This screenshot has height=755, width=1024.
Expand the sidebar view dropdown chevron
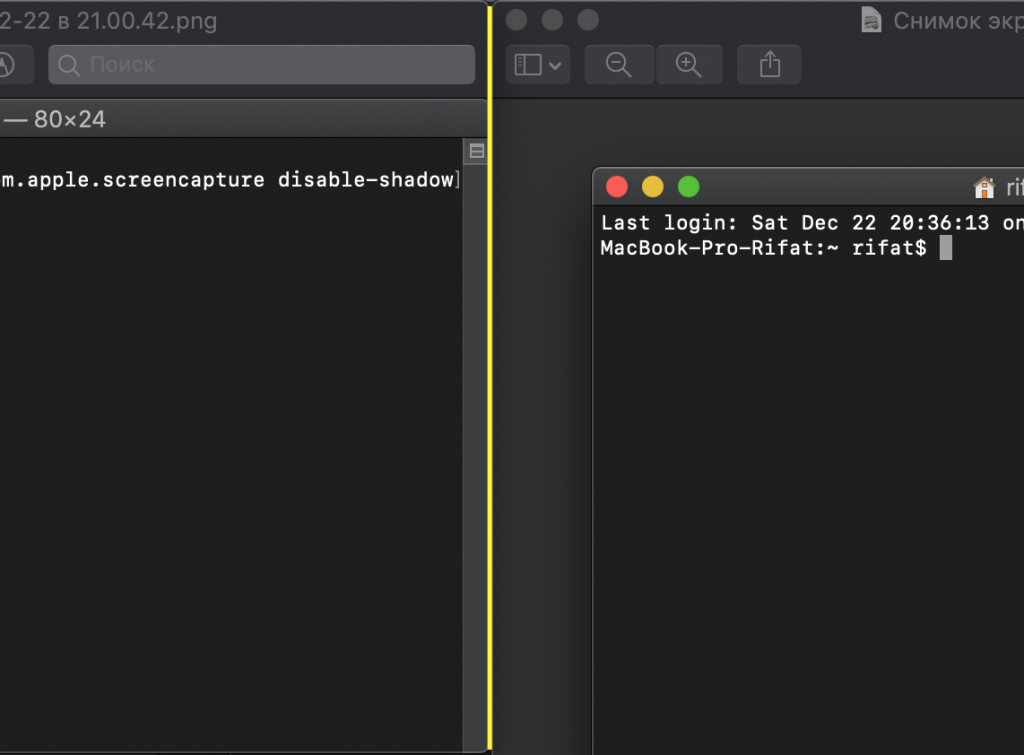click(555, 66)
